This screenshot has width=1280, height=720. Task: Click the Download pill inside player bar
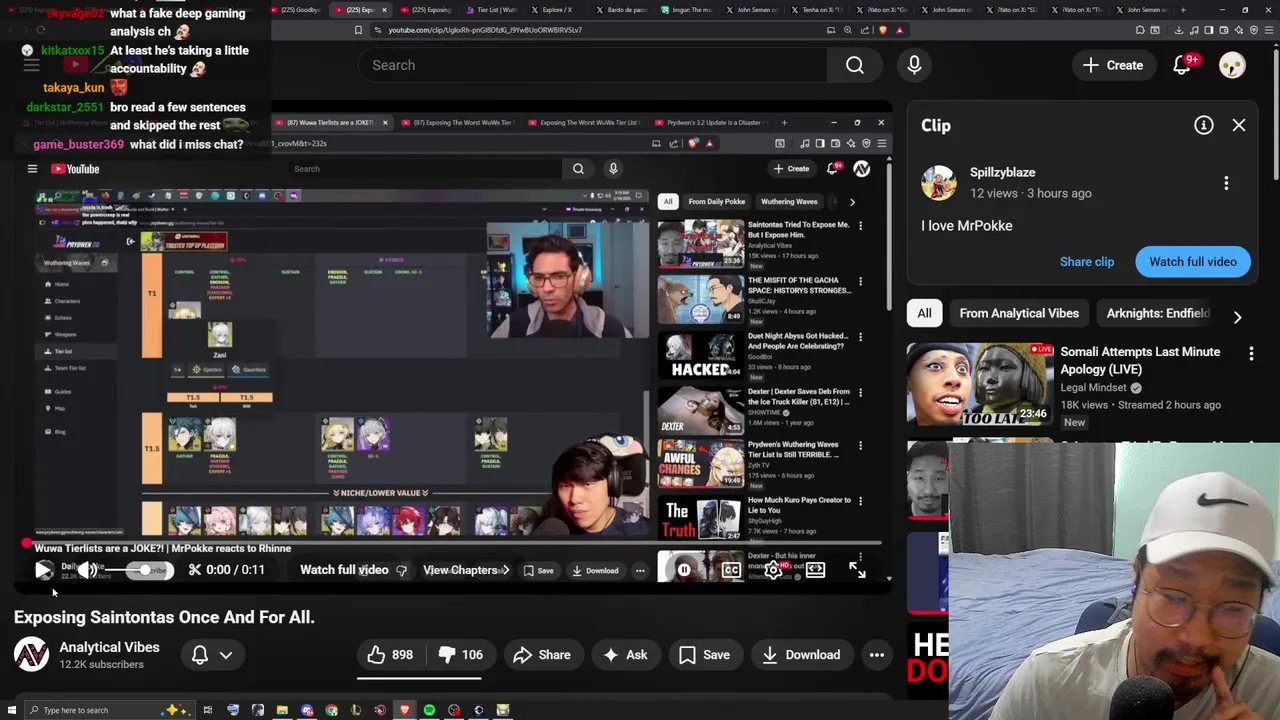(x=595, y=570)
